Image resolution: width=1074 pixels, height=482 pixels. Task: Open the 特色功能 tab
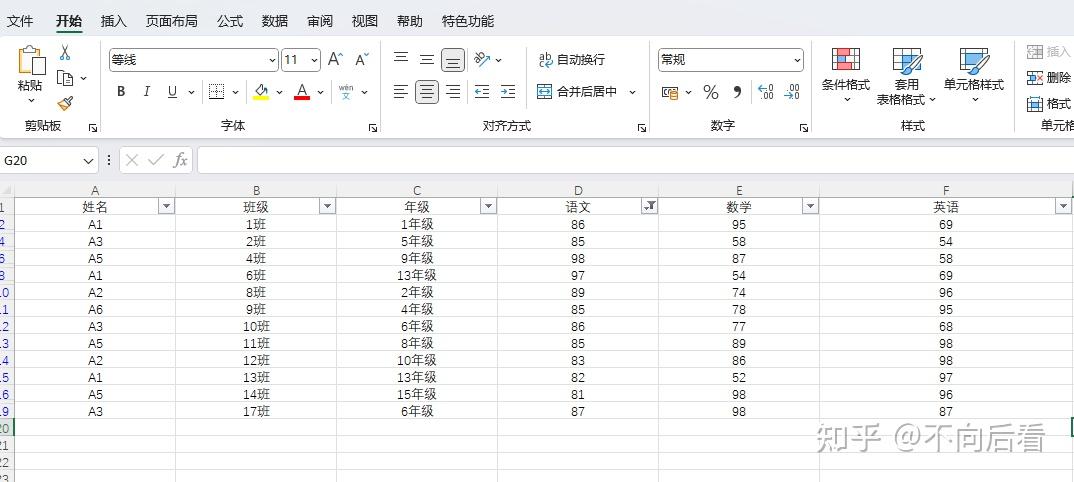[468, 21]
